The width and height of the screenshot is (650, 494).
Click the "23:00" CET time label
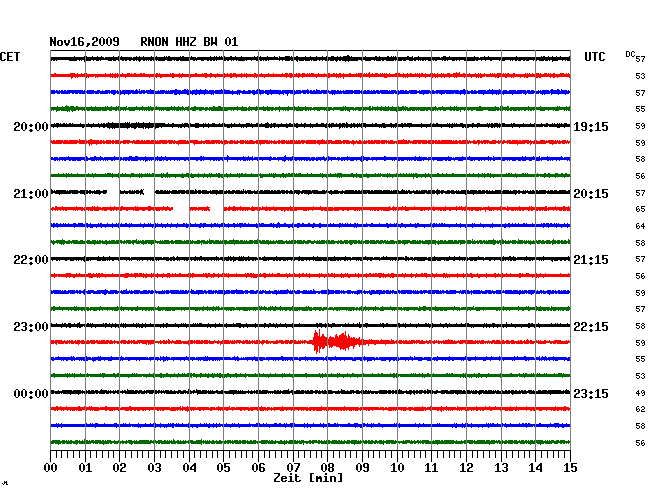(x=31, y=327)
